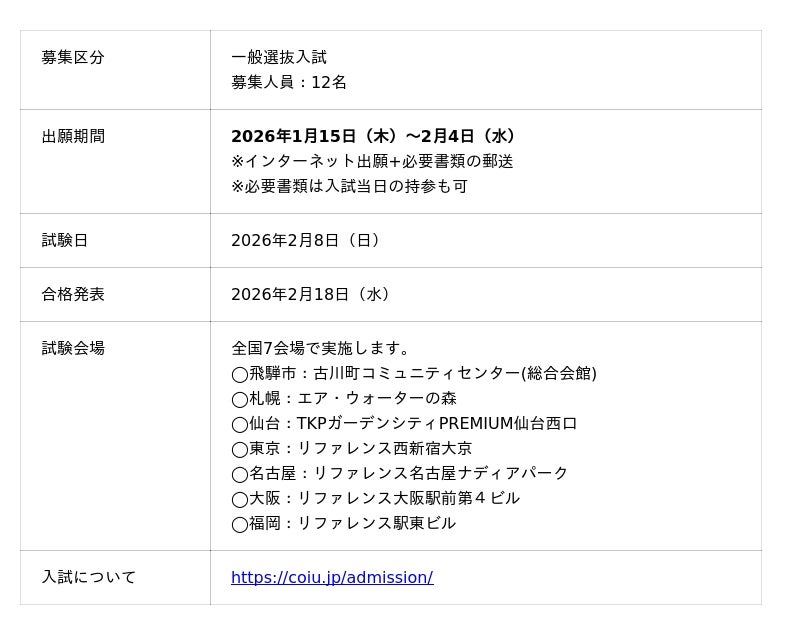Click the 福岡 venue line

(343, 523)
